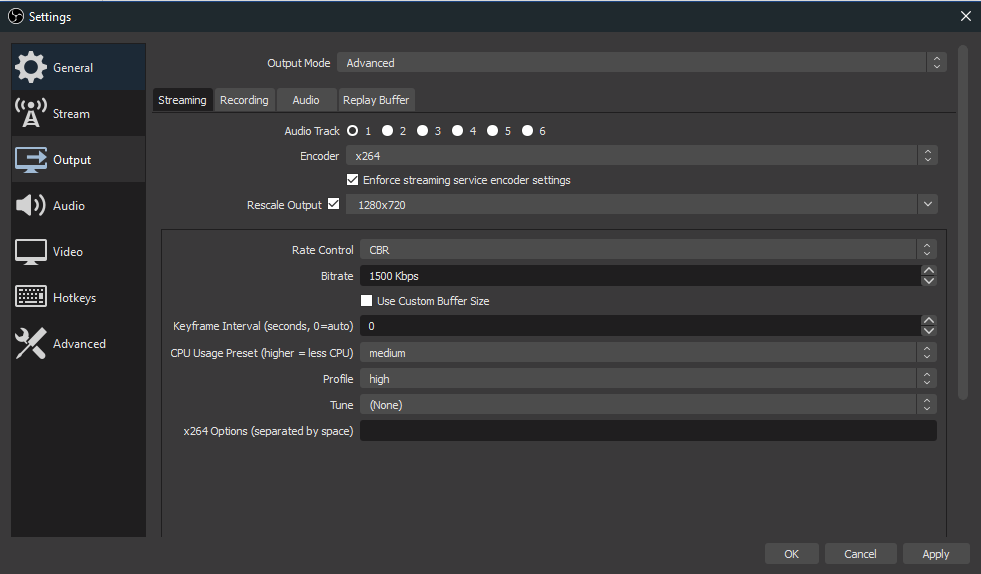
Task: Open Advanced settings tools icon
Action: pyautogui.click(x=31, y=344)
